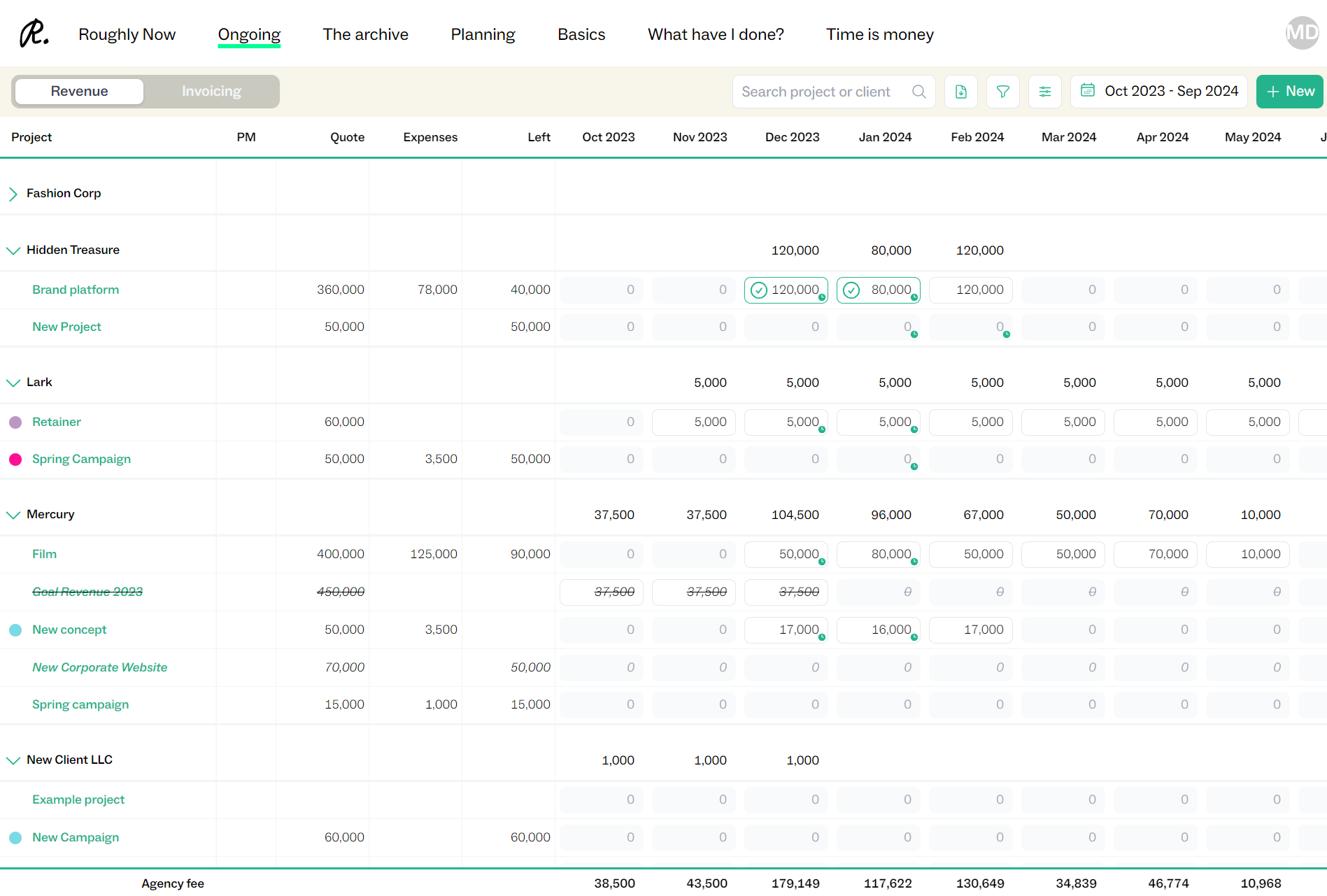This screenshot has height=896, width=1327.
Task: Open the Brand platform project link
Action: tap(76, 290)
